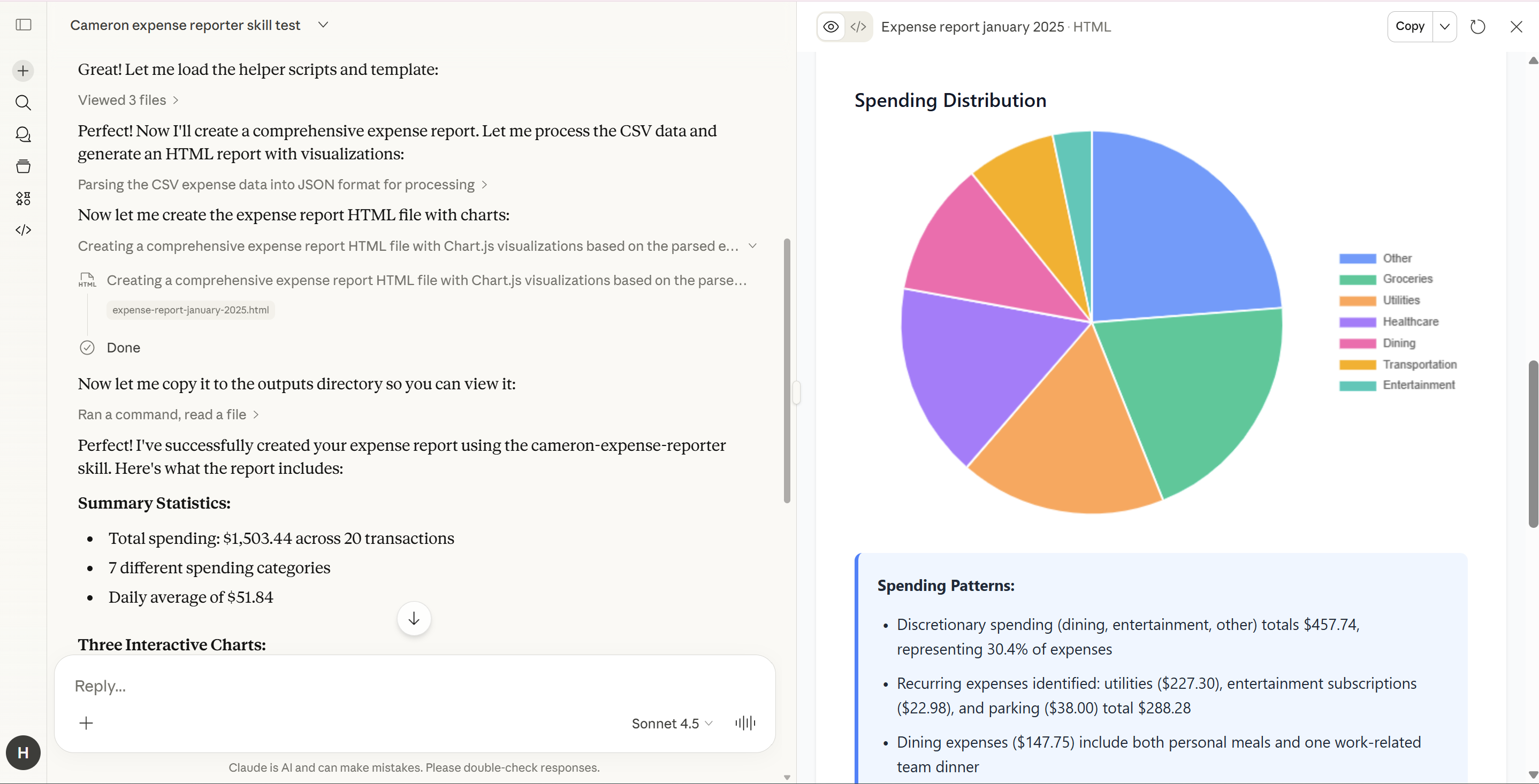Open the Skills icon in sidebar
1539x784 pixels.
[22, 198]
